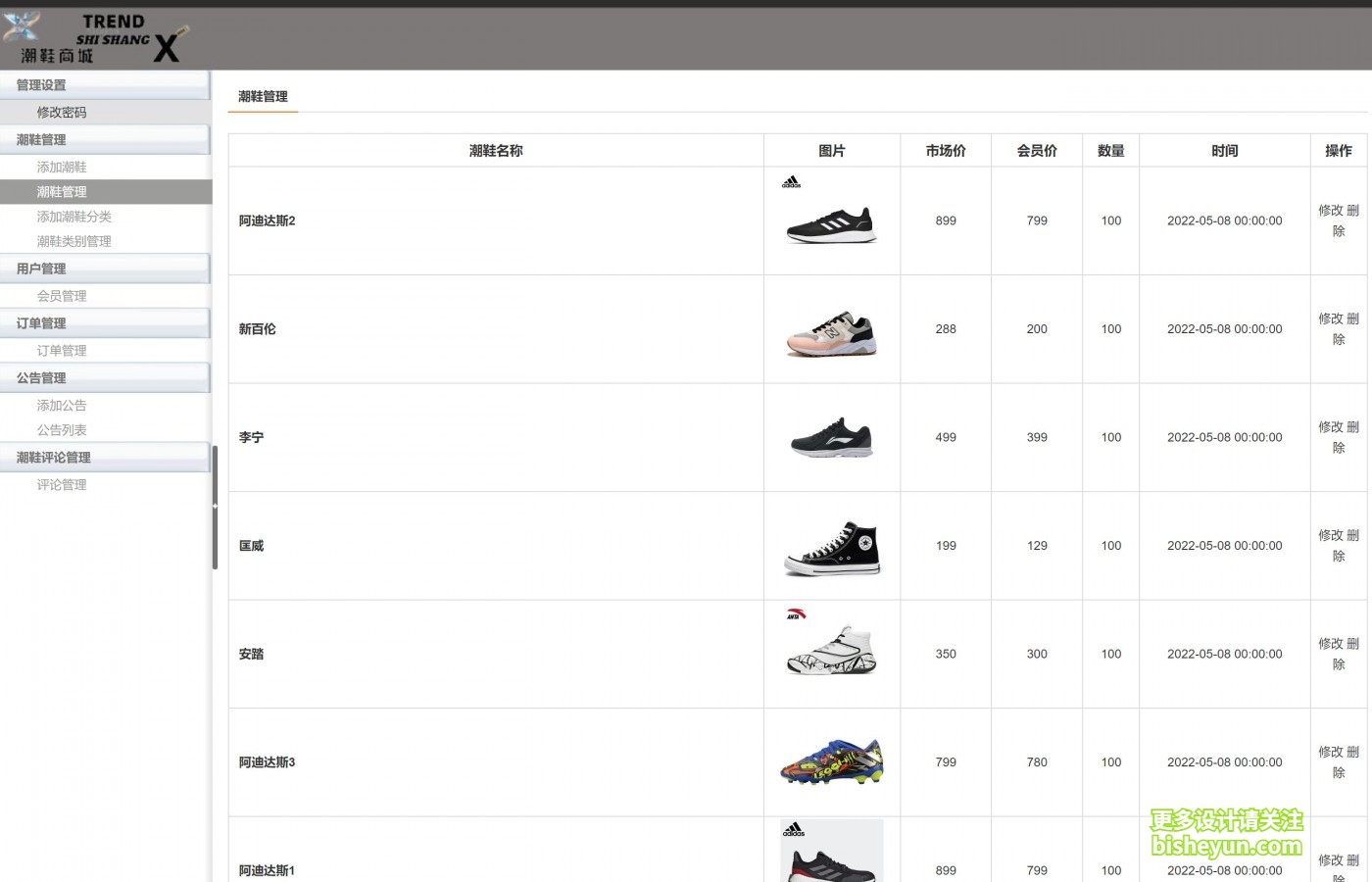
Task: Click member price 780 in 阿迪达斯3 row
Action: [1037, 762]
